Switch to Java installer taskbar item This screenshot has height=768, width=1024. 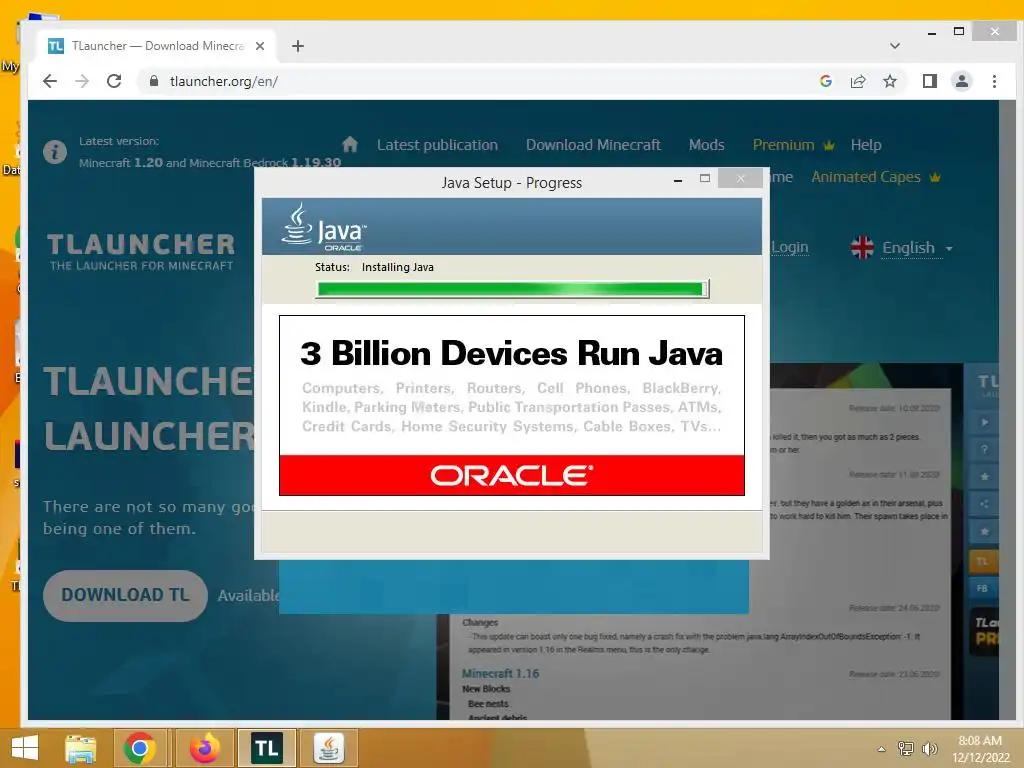tap(328, 748)
